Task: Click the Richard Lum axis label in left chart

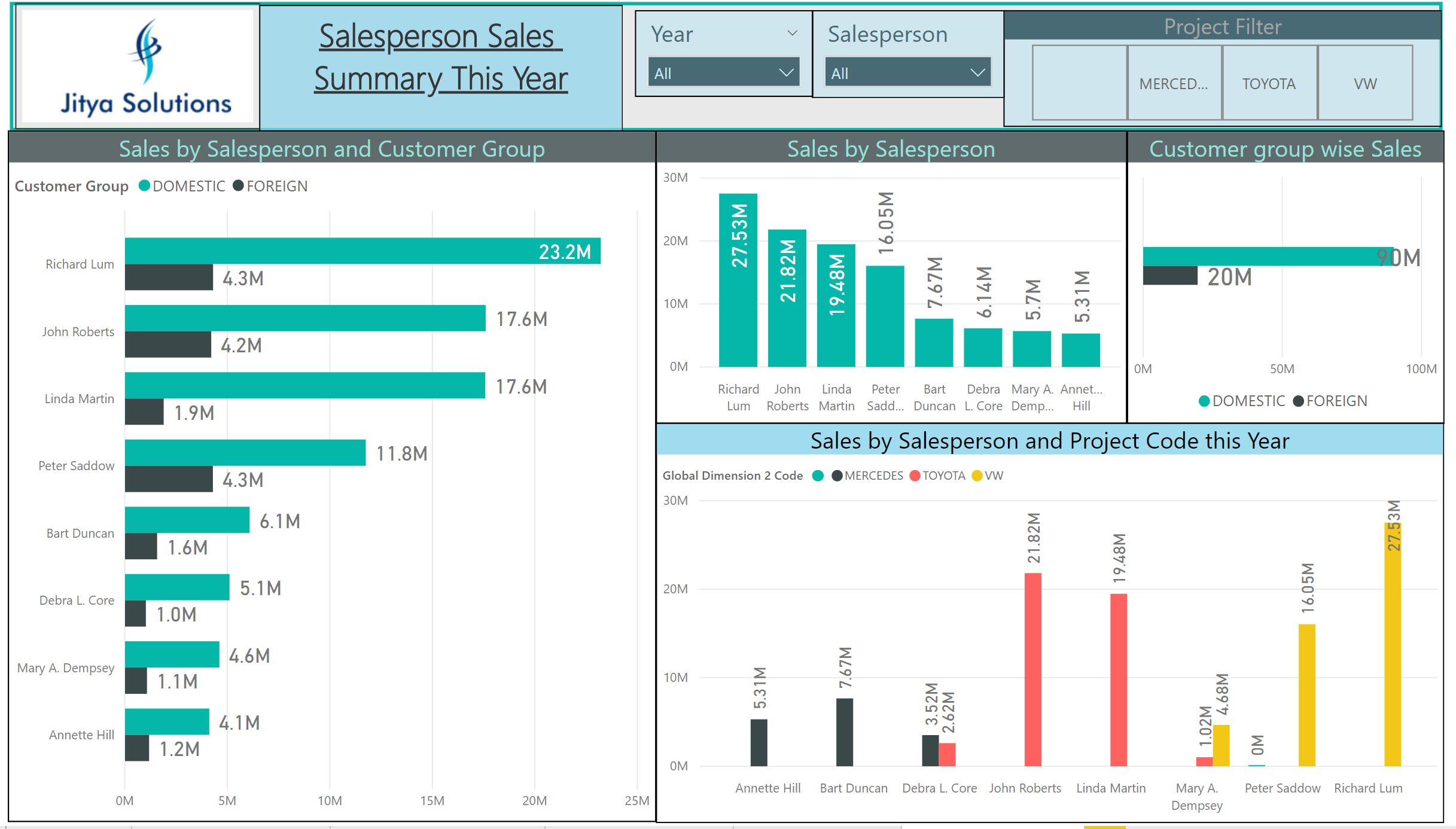Action: point(80,264)
